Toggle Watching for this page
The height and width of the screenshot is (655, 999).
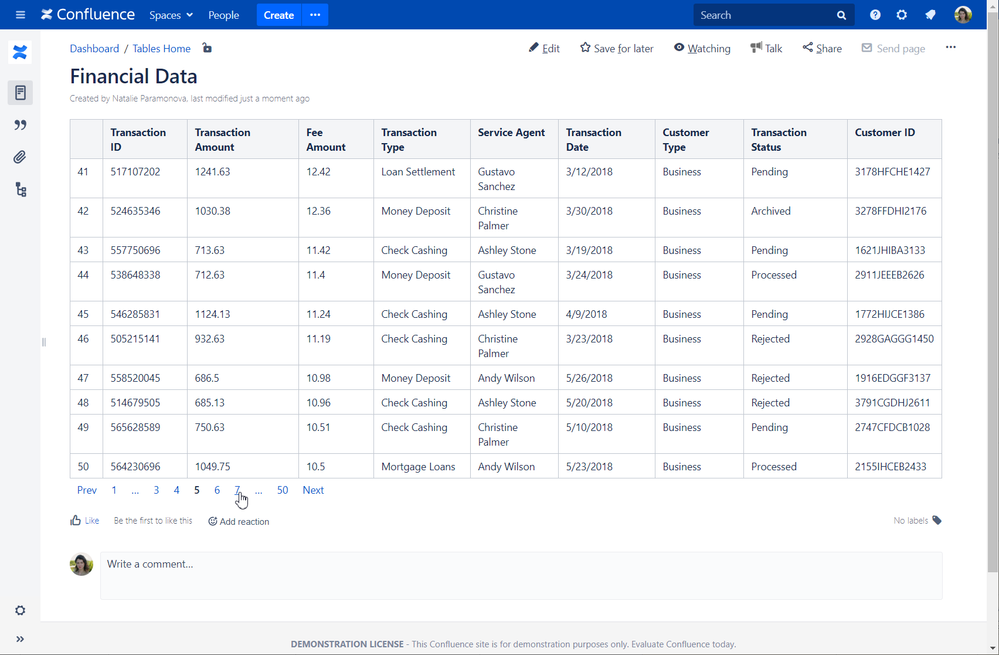click(702, 48)
